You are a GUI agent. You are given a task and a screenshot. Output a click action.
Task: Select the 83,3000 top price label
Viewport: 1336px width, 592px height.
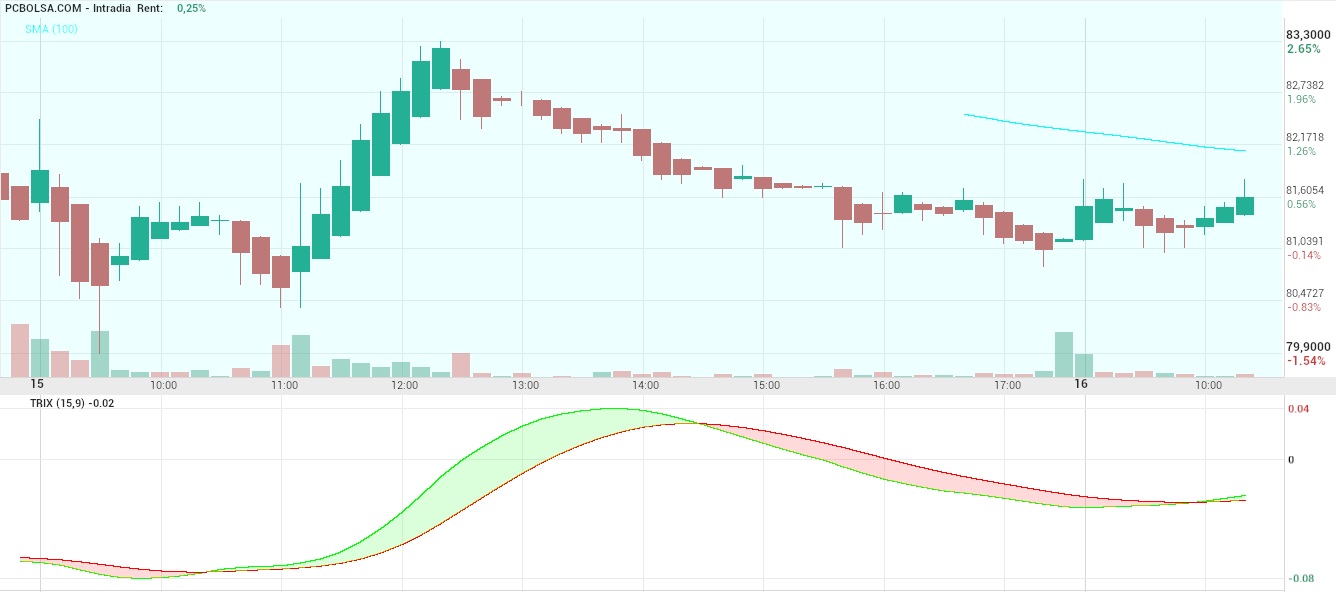tap(1307, 34)
